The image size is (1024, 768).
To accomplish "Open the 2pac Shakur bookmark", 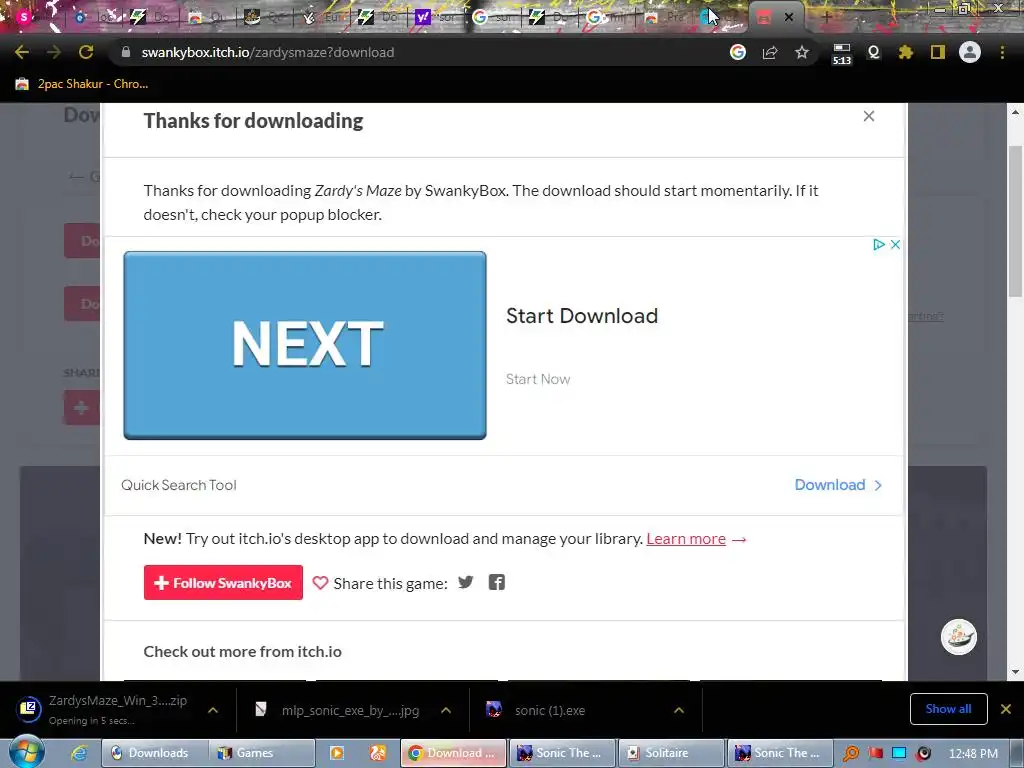I will click(82, 84).
